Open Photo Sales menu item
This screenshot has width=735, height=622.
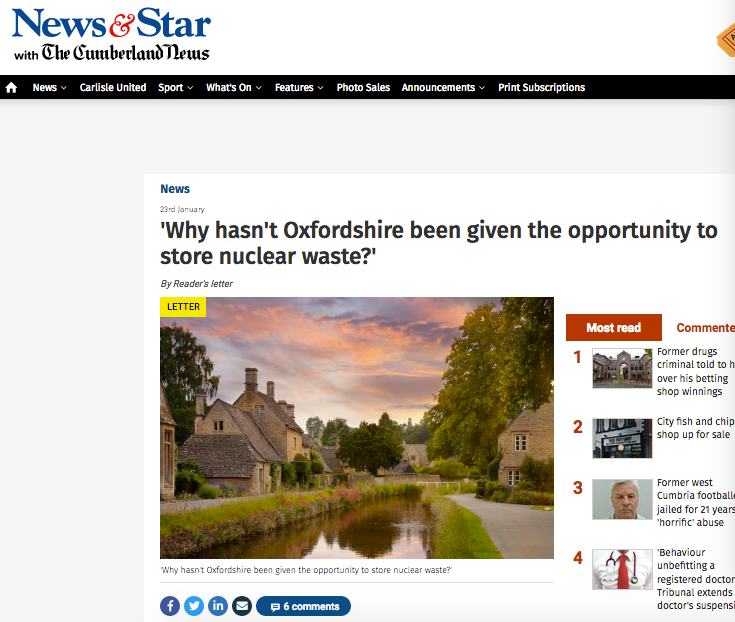[x=363, y=88]
